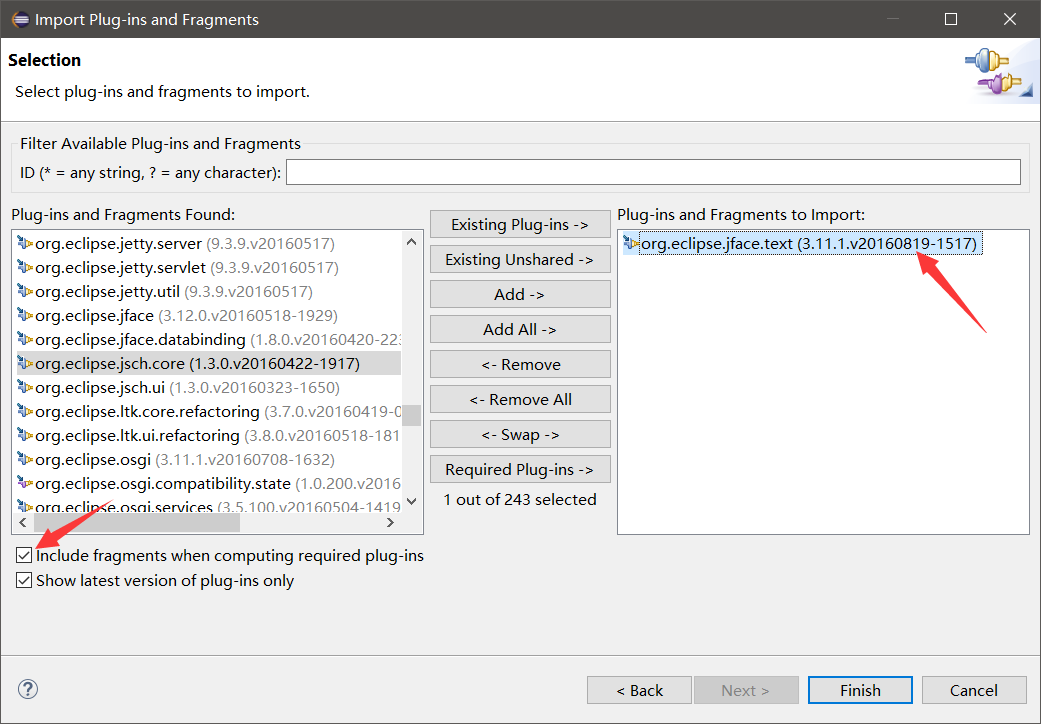Click the org.eclipse.osgi.compatibility.state fragment icon
1041x724 pixels.
(x=25, y=483)
